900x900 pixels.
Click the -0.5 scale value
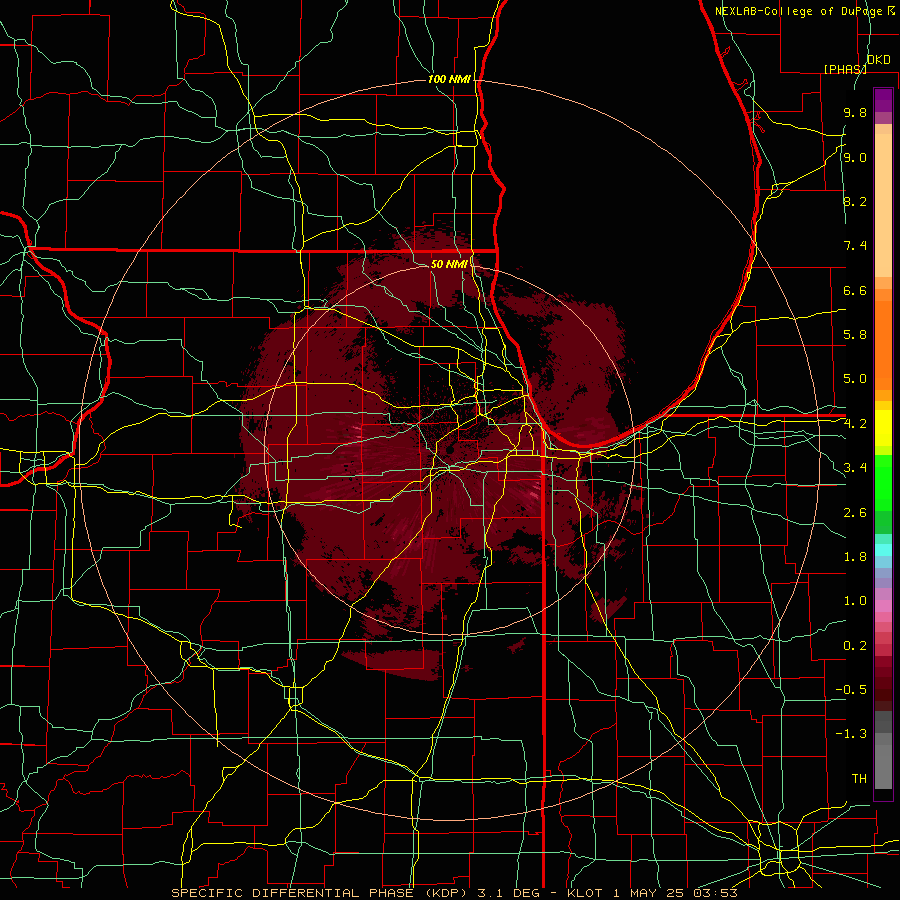[851, 690]
